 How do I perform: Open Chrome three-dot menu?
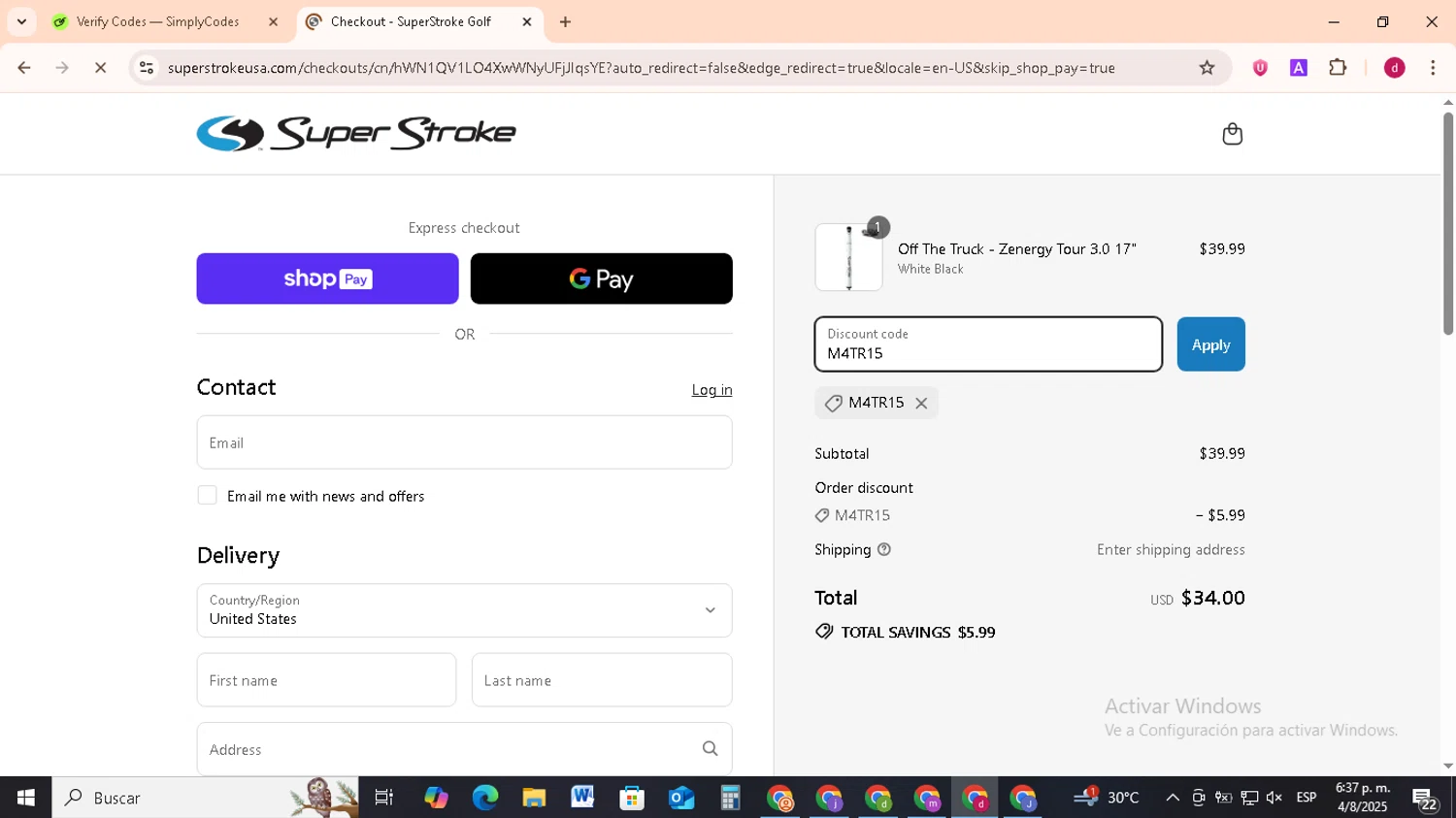click(x=1433, y=68)
